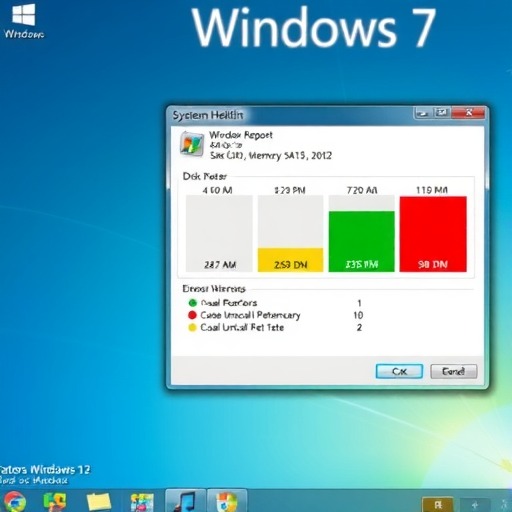Click the green bar in chart
The image size is (512, 512).
pos(361,241)
